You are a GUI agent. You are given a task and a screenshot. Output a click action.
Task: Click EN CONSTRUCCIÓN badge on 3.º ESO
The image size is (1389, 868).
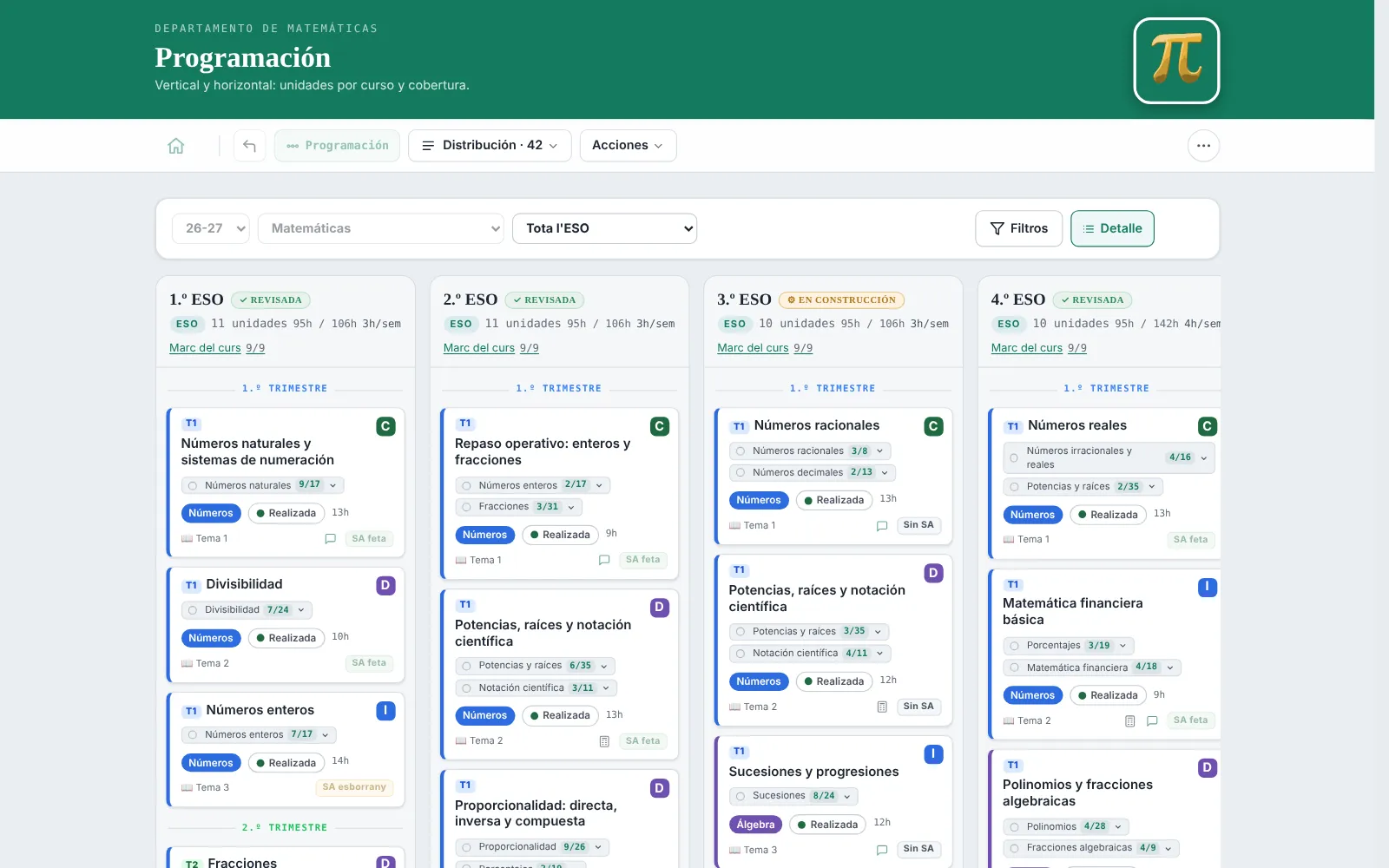(841, 300)
